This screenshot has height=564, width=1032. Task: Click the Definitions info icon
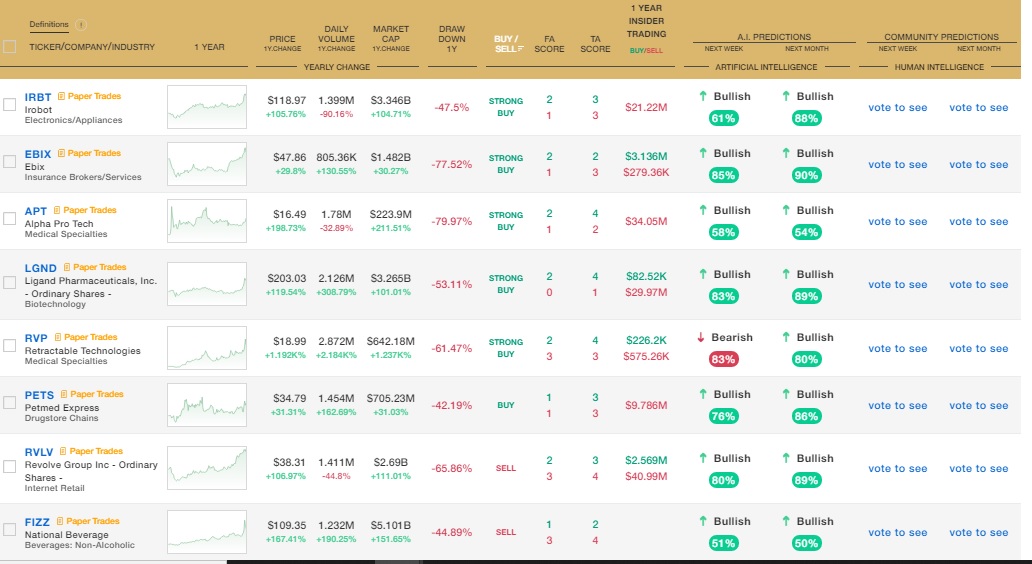82,25
